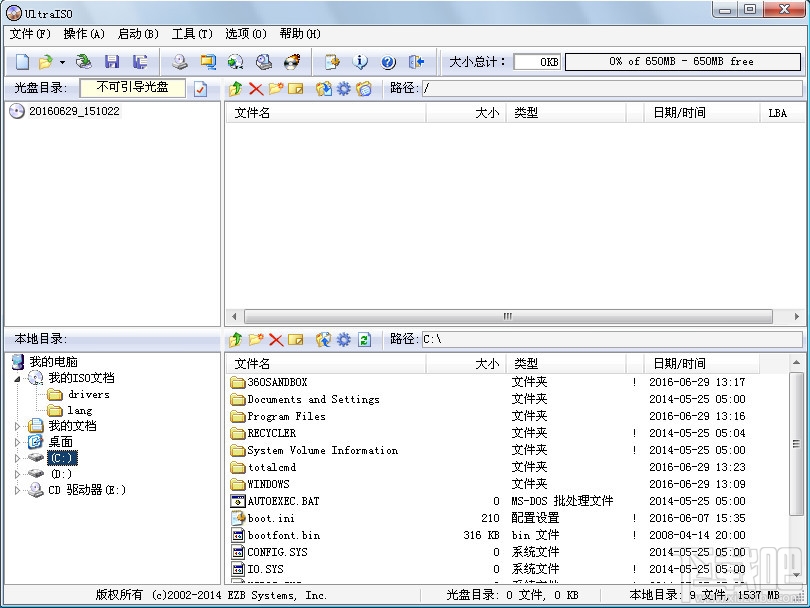The image size is (810, 608).
Task: Open the 启动(B) menu
Action: click(138, 34)
